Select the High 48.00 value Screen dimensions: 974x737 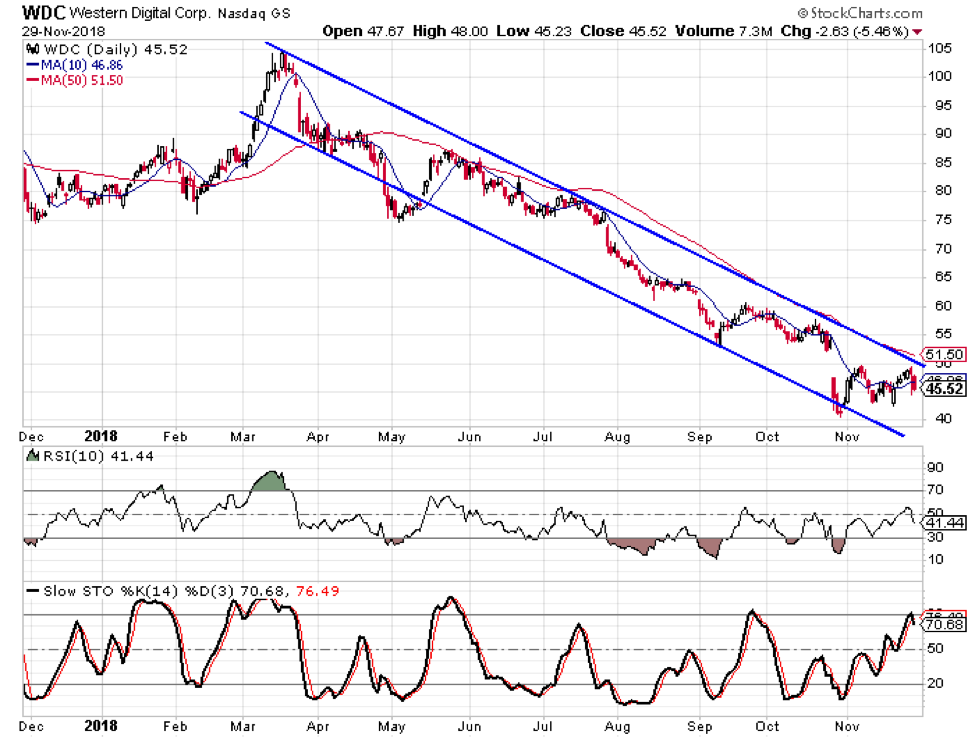(x=450, y=31)
